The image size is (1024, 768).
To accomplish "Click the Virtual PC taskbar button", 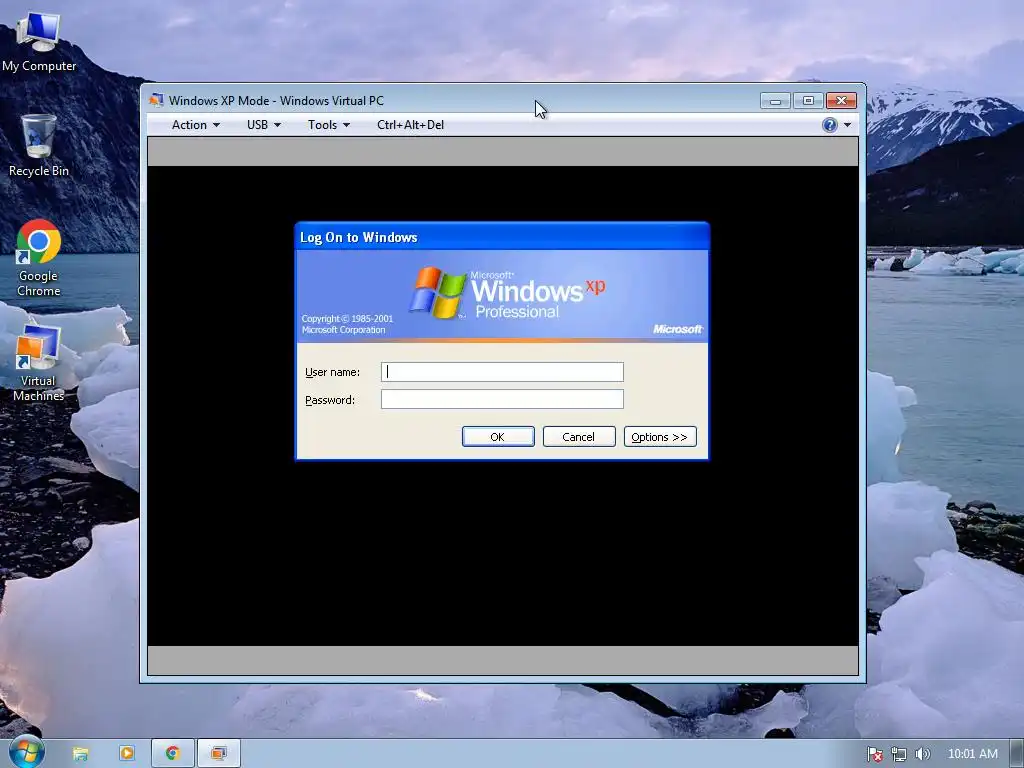I will tap(219, 754).
